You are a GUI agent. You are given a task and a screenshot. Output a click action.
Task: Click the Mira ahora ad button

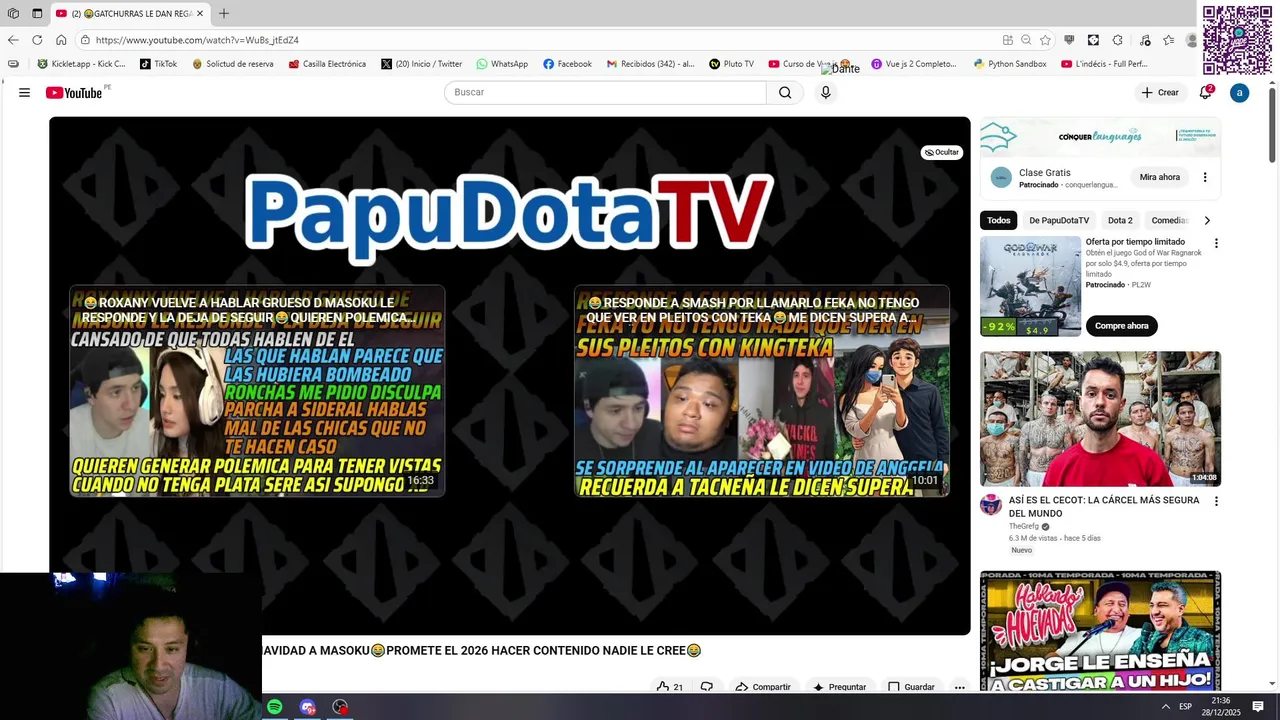(x=1160, y=177)
